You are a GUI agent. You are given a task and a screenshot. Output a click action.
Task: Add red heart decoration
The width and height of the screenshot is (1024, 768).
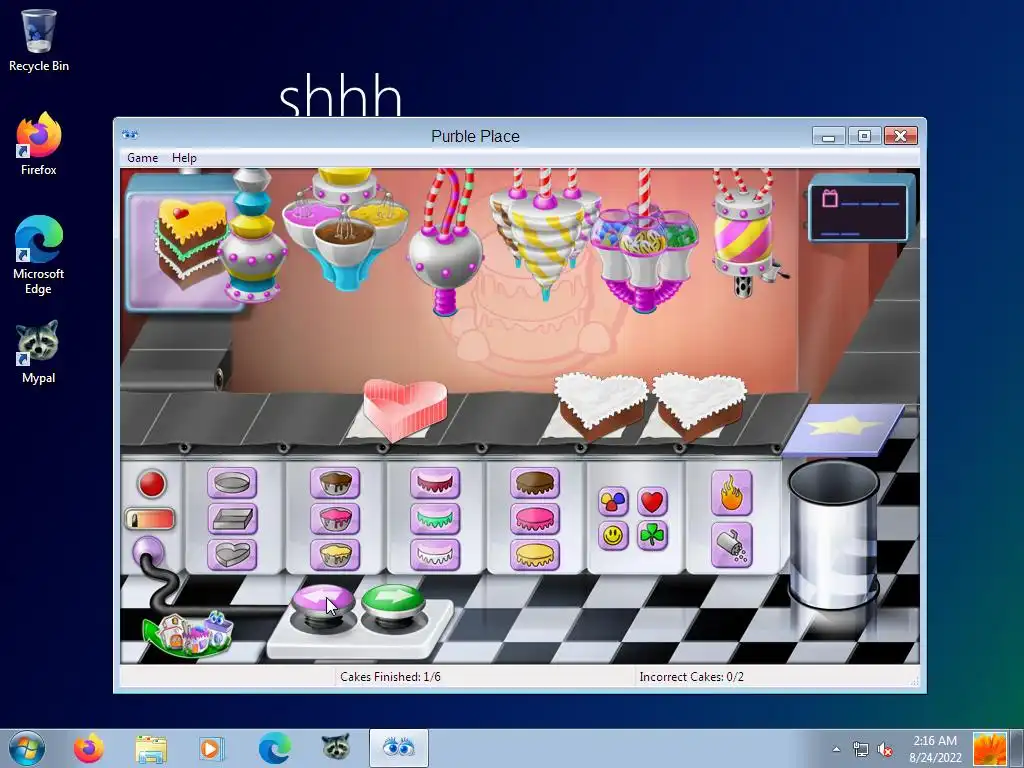pos(652,502)
